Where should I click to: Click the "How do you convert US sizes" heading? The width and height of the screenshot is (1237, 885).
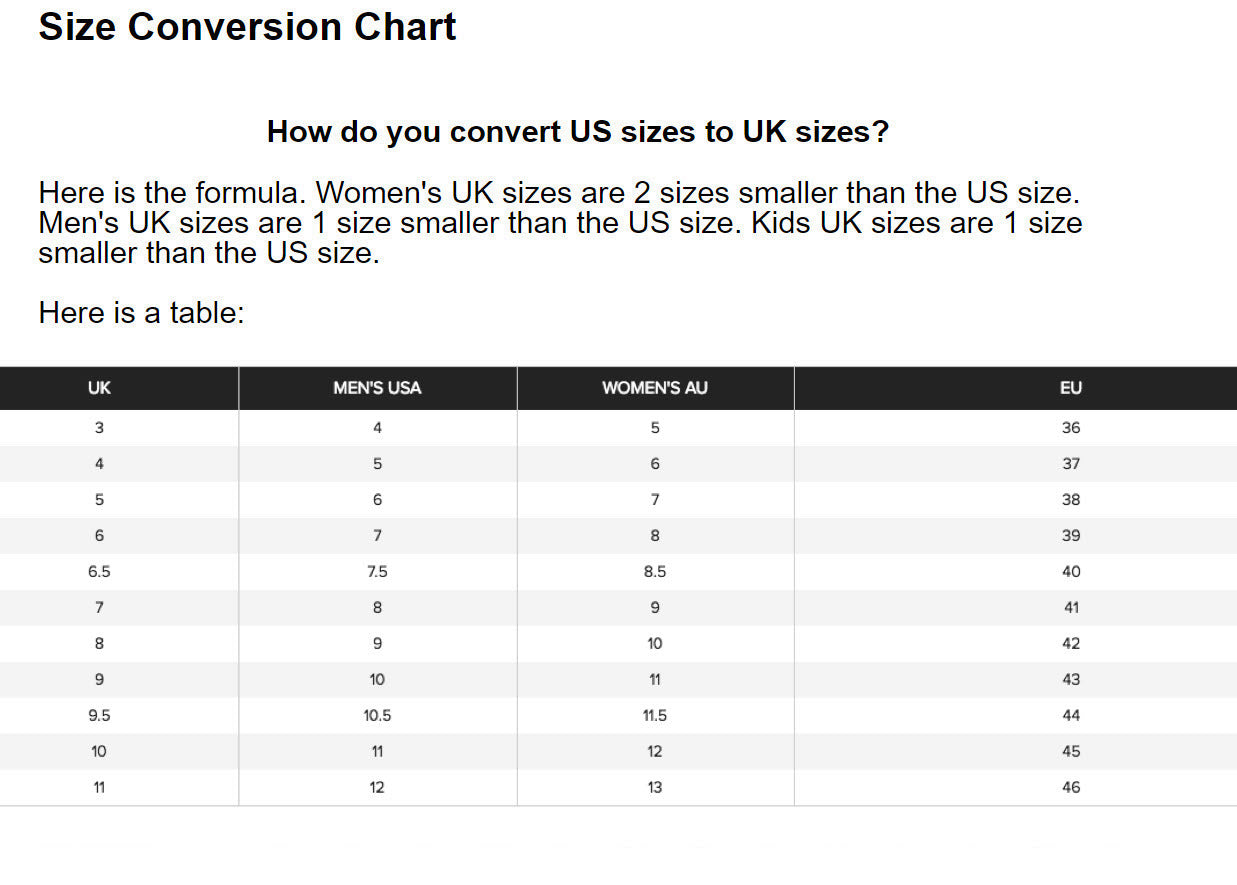click(x=577, y=131)
